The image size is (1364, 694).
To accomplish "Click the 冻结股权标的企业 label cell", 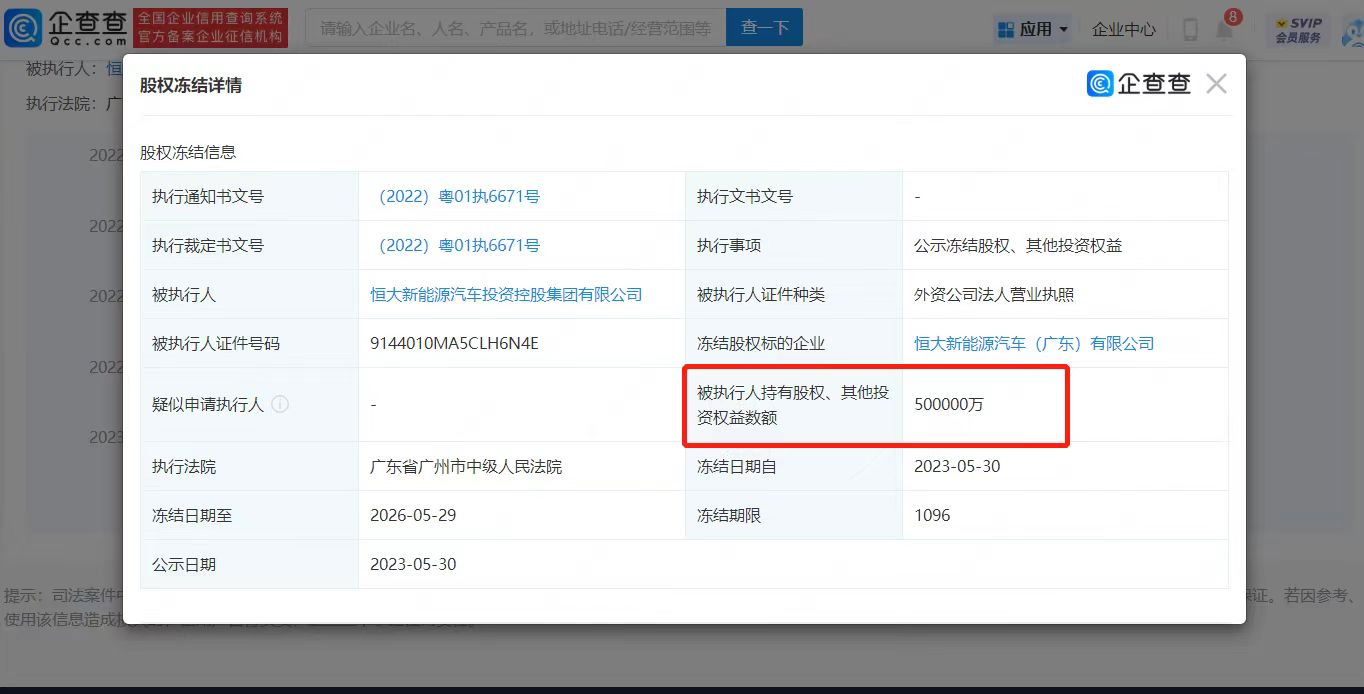I will tap(794, 343).
